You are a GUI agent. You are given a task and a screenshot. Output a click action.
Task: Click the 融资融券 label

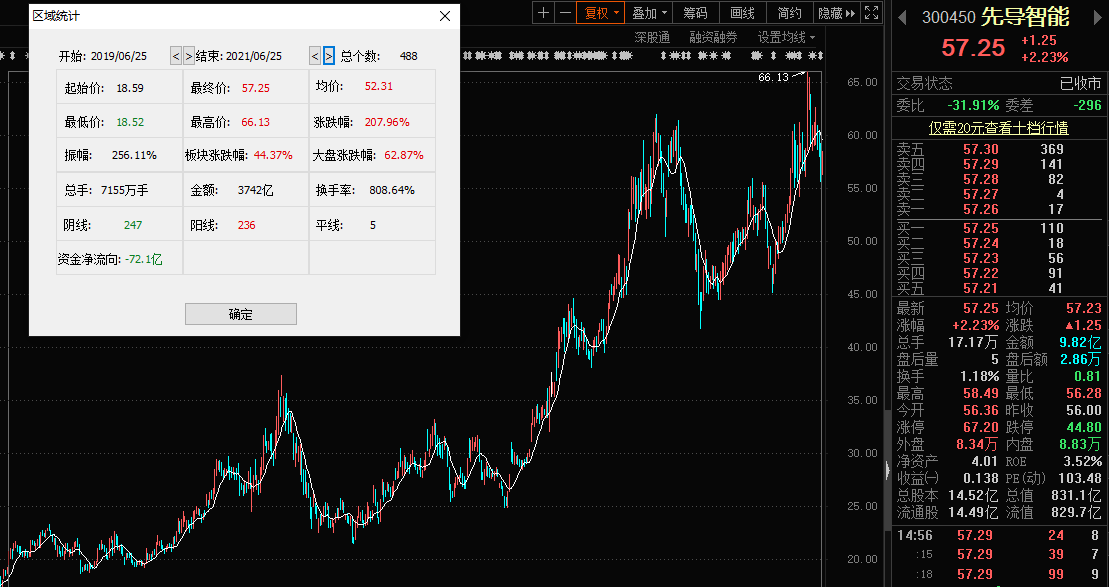pos(713,37)
